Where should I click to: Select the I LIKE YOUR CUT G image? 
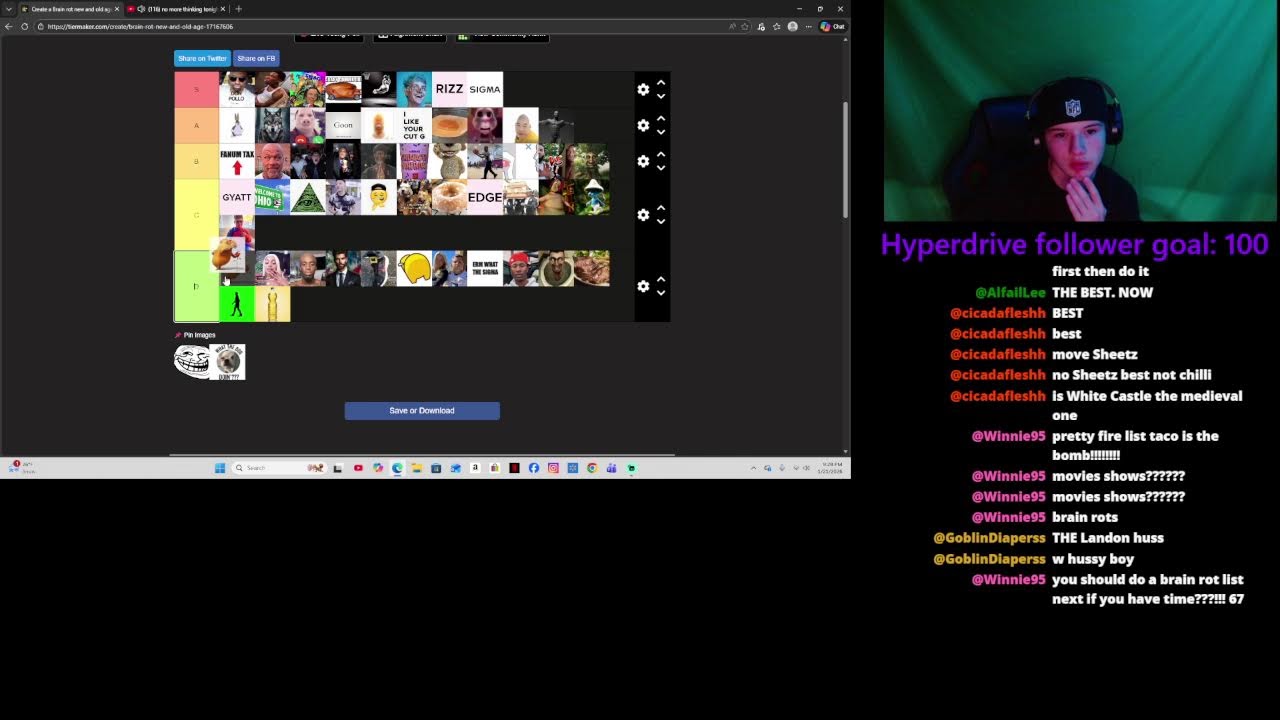pyautogui.click(x=414, y=125)
